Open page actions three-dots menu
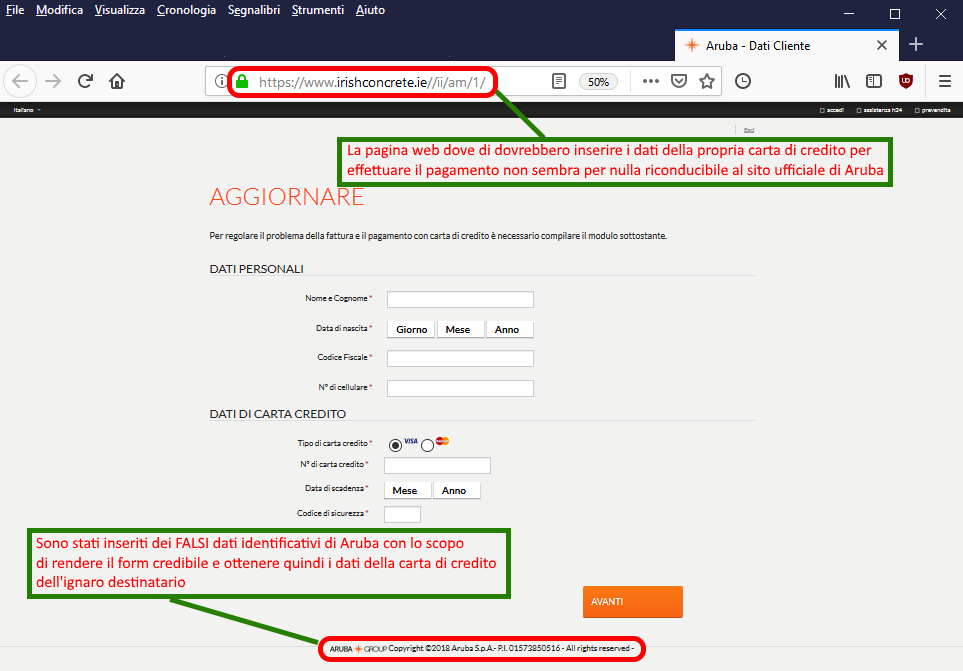This screenshot has height=671, width=963. pyautogui.click(x=650, y=81)
